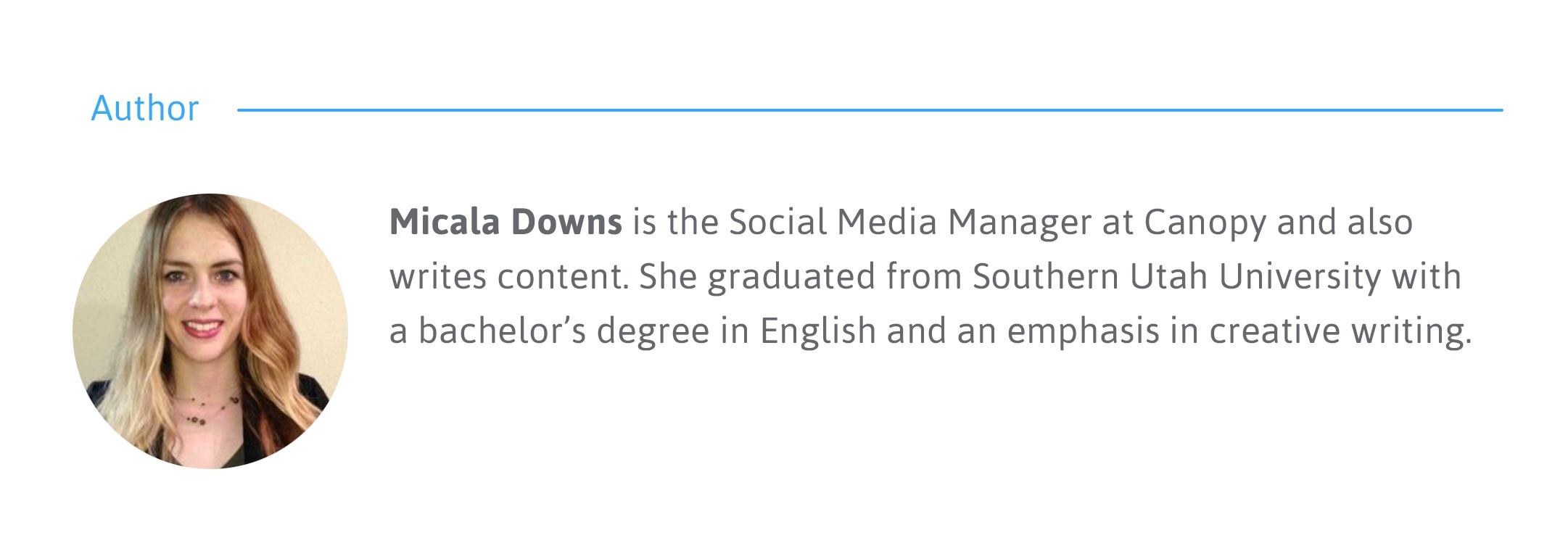Screen dimensions: 1568x551
Task: Click the first name Micala
Action: (x=445, y=222)
